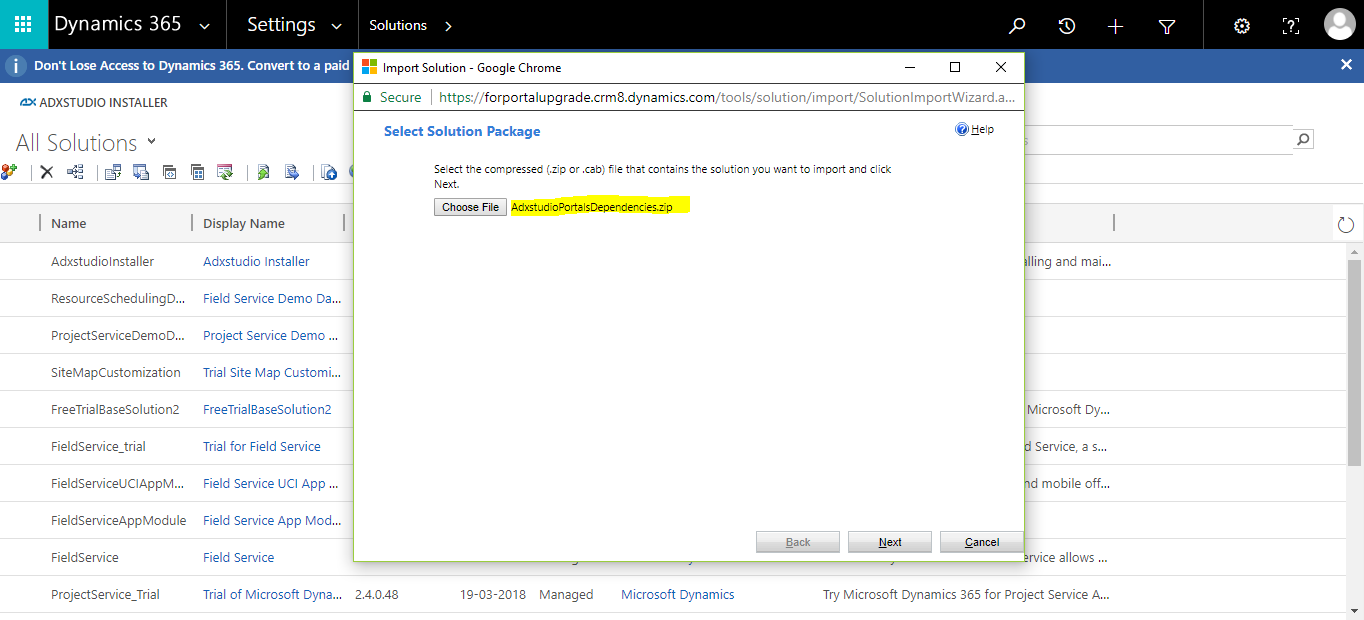The height and width of the screenshot is (620, 1364).
Task: Click the delete X icon in solutions toolbar
Action: pyautogui.click(x=47, y=172)
